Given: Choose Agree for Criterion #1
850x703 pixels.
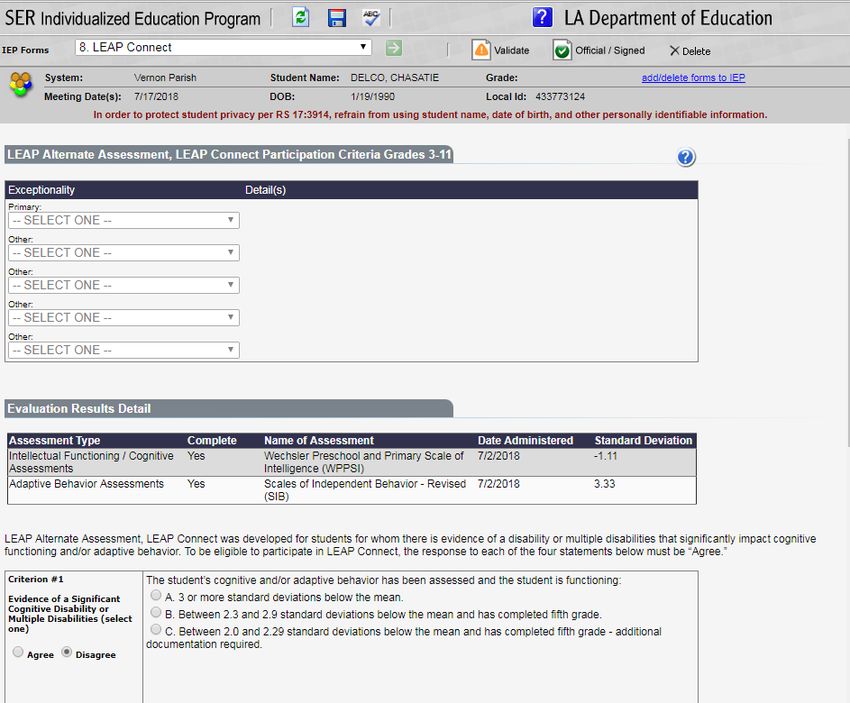Looking at the screenshot, I should 18,652.
